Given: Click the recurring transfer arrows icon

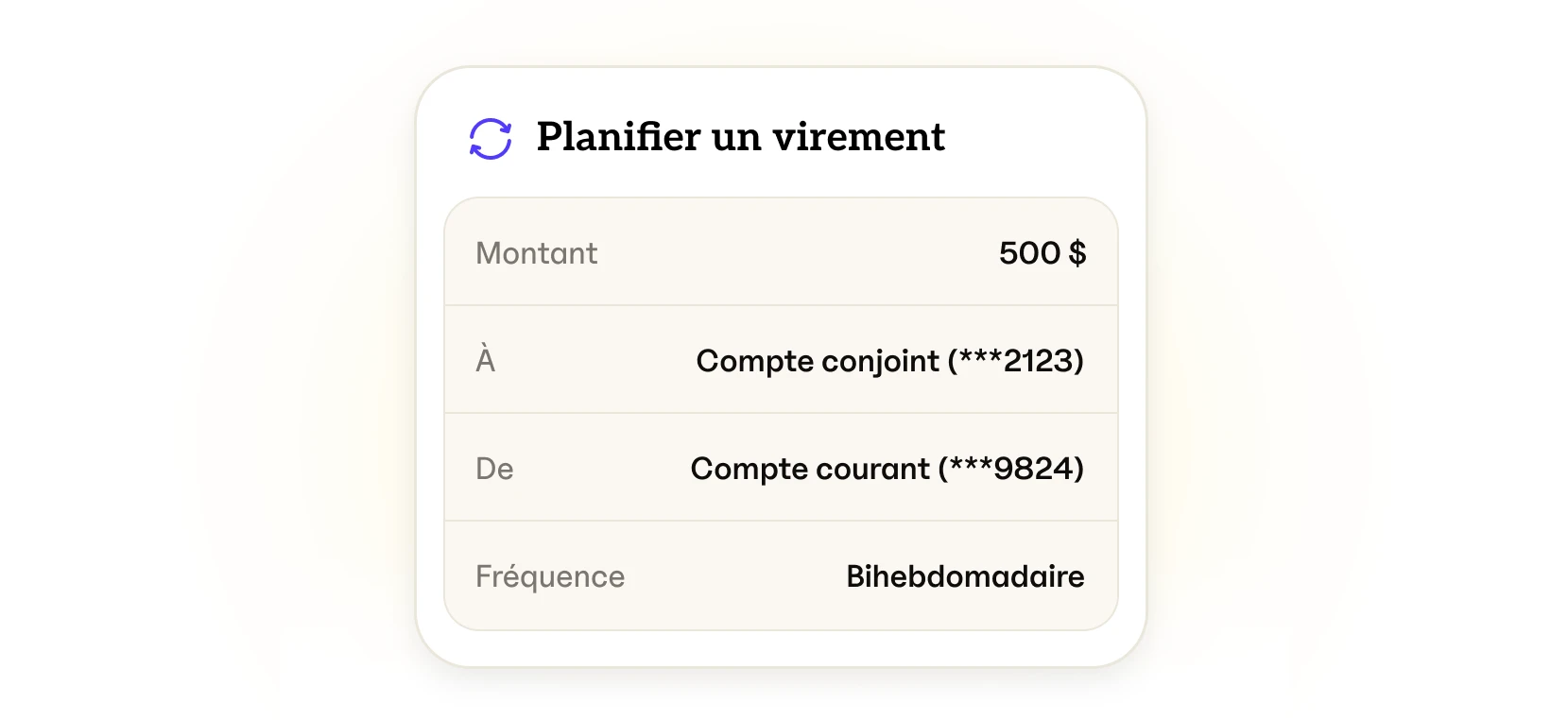Looking at the screenshot, I should pos(491,139).
